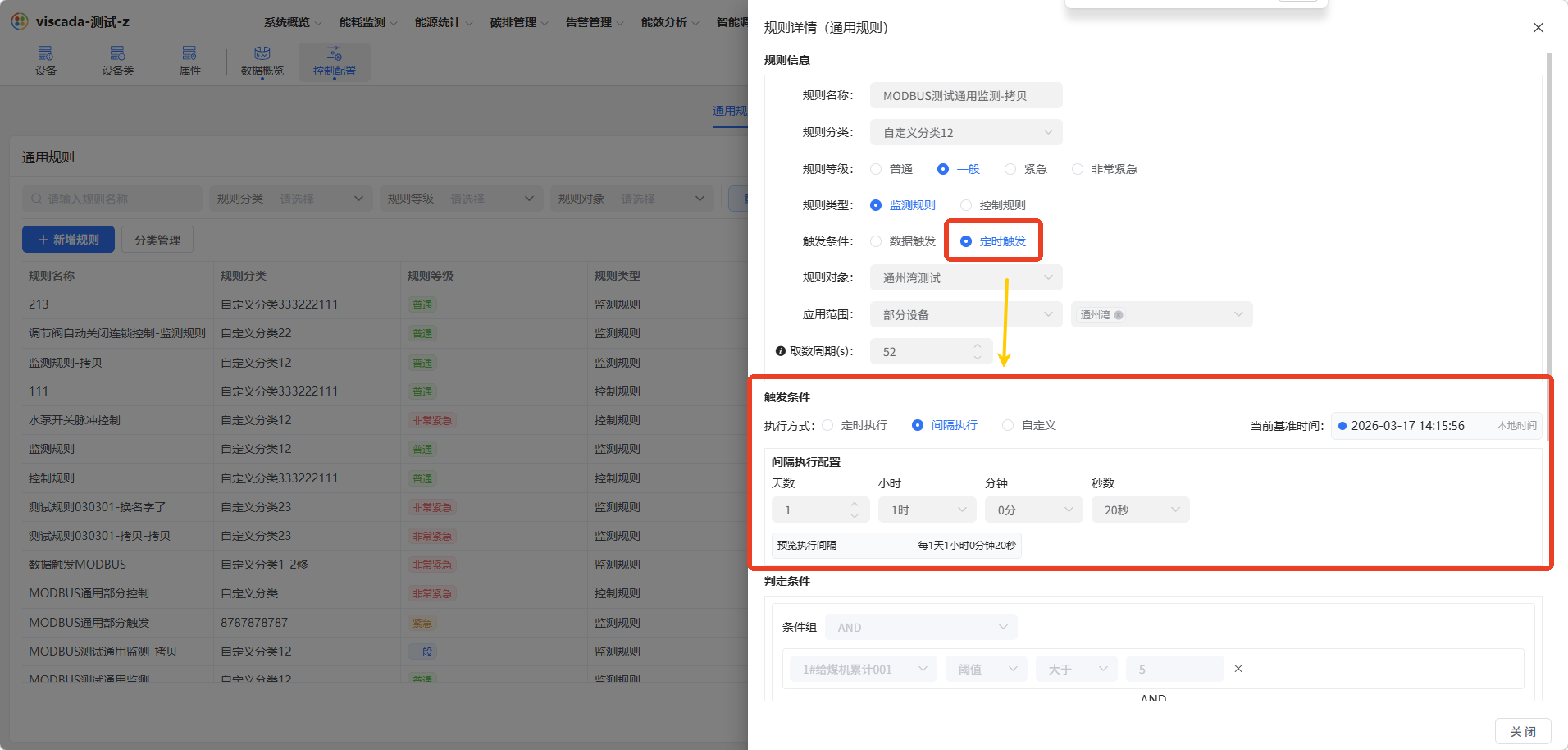Screen dimensions: 1568x750
Task: Open the 小时 dropdown showing 1时
Action: click(x=928, y=510)
